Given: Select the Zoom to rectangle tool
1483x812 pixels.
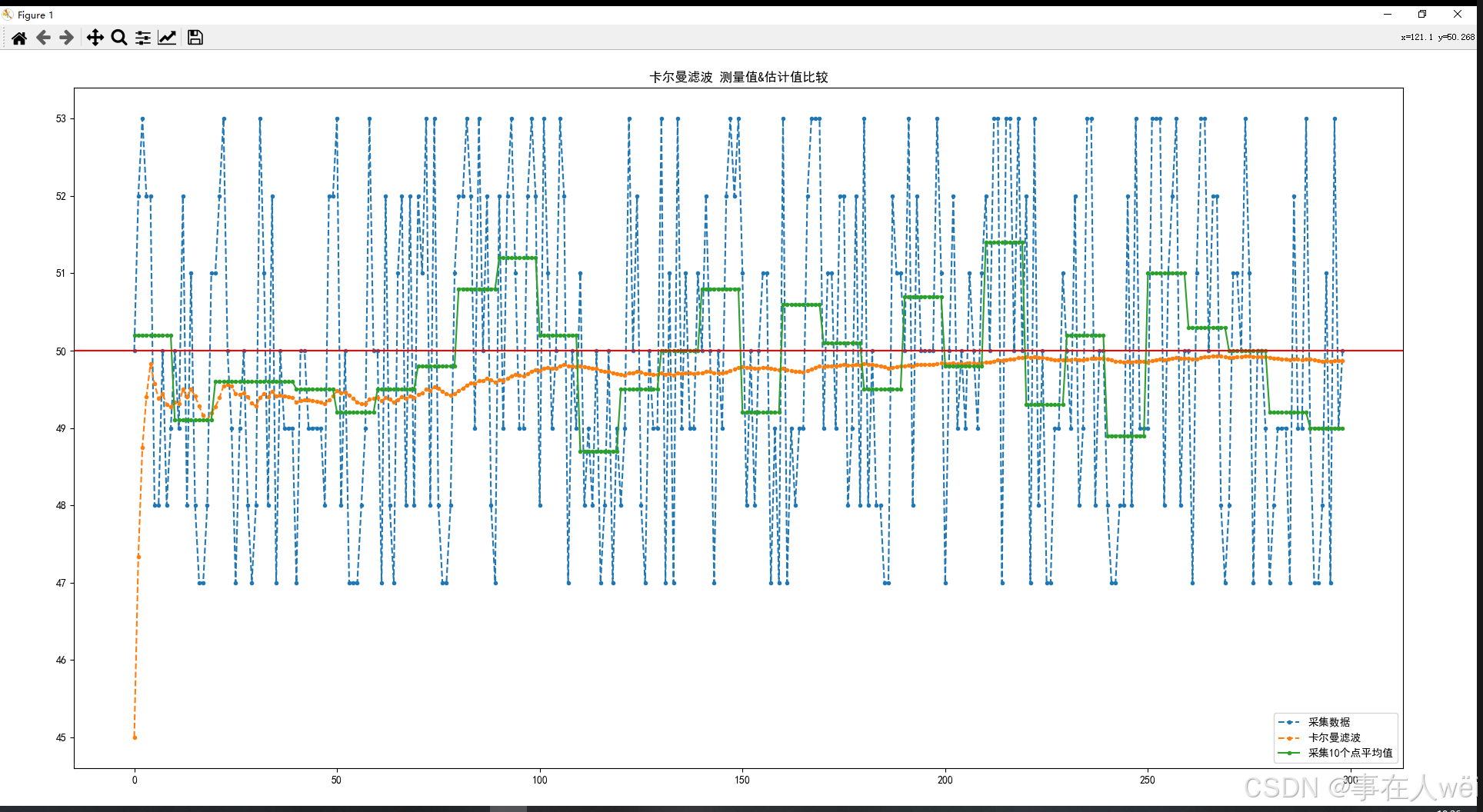Looking at the screenshot, I should pos(119,38).
